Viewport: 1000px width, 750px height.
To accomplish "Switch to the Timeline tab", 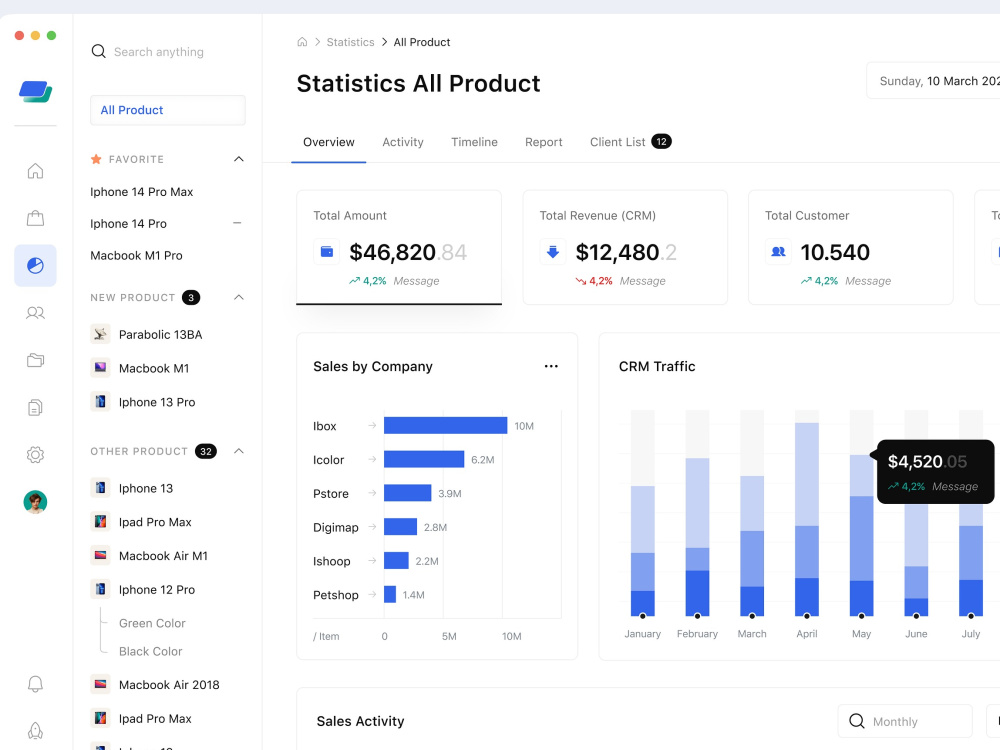I will [474, 142].
